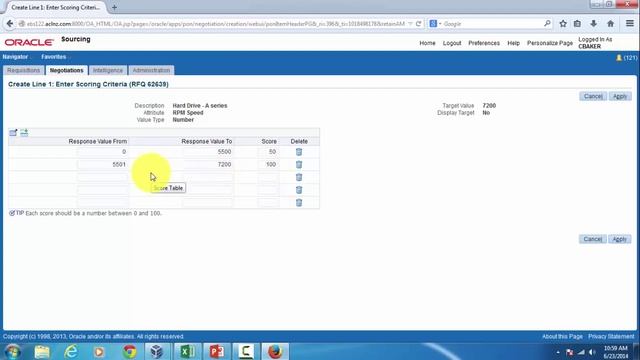
Task: Go to the browser home icon
Action: [x=610, y=24]
